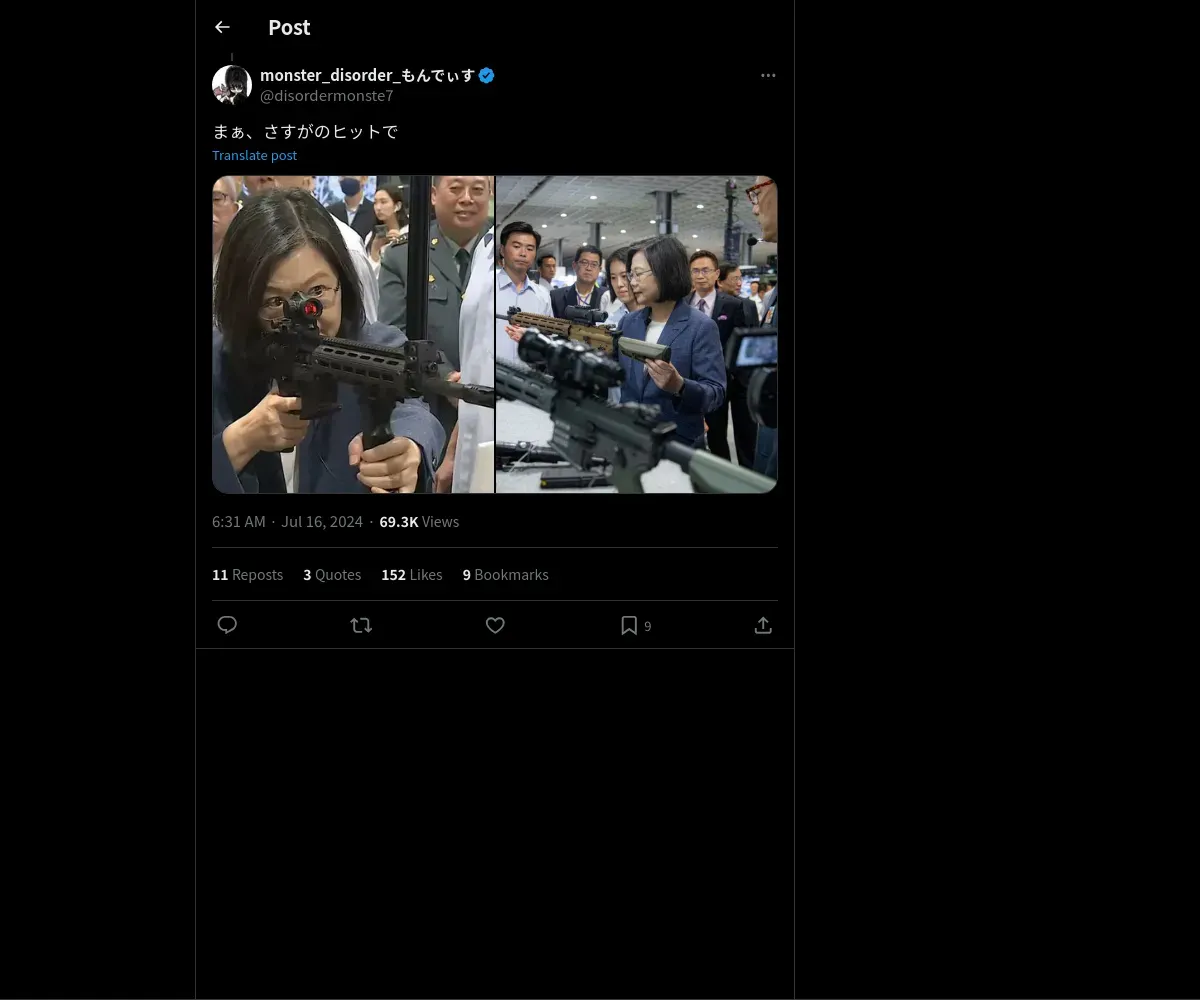Click the back arrow icon

(222, 27)
